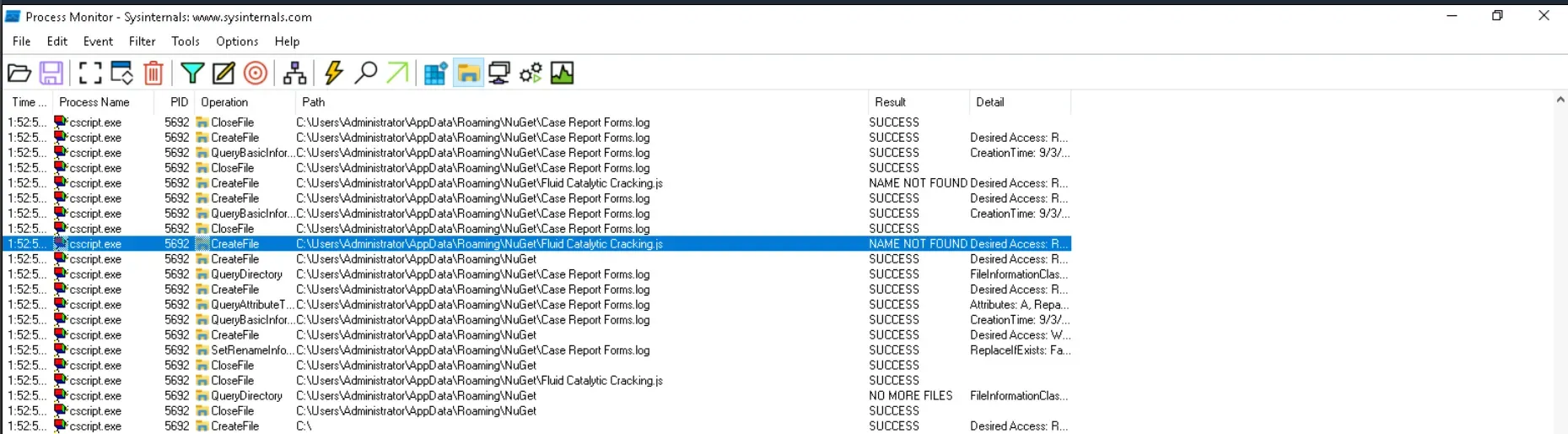Click the detail cell 'ReplaceIfExists: Fa...'
1568x434 pixels.
click(x=1020, y=350)
